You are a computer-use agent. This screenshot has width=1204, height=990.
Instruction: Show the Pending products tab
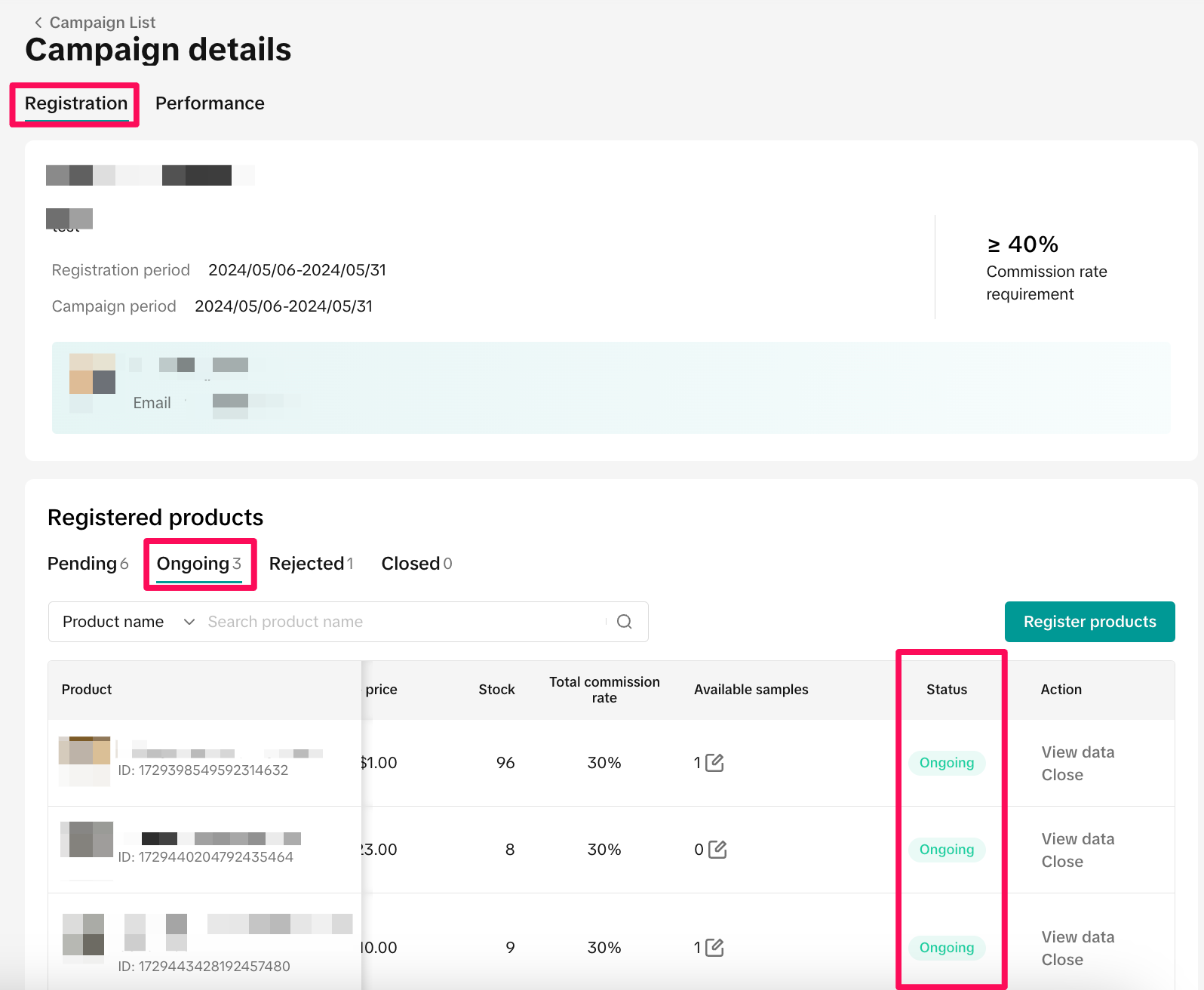(x=88, y=564)
